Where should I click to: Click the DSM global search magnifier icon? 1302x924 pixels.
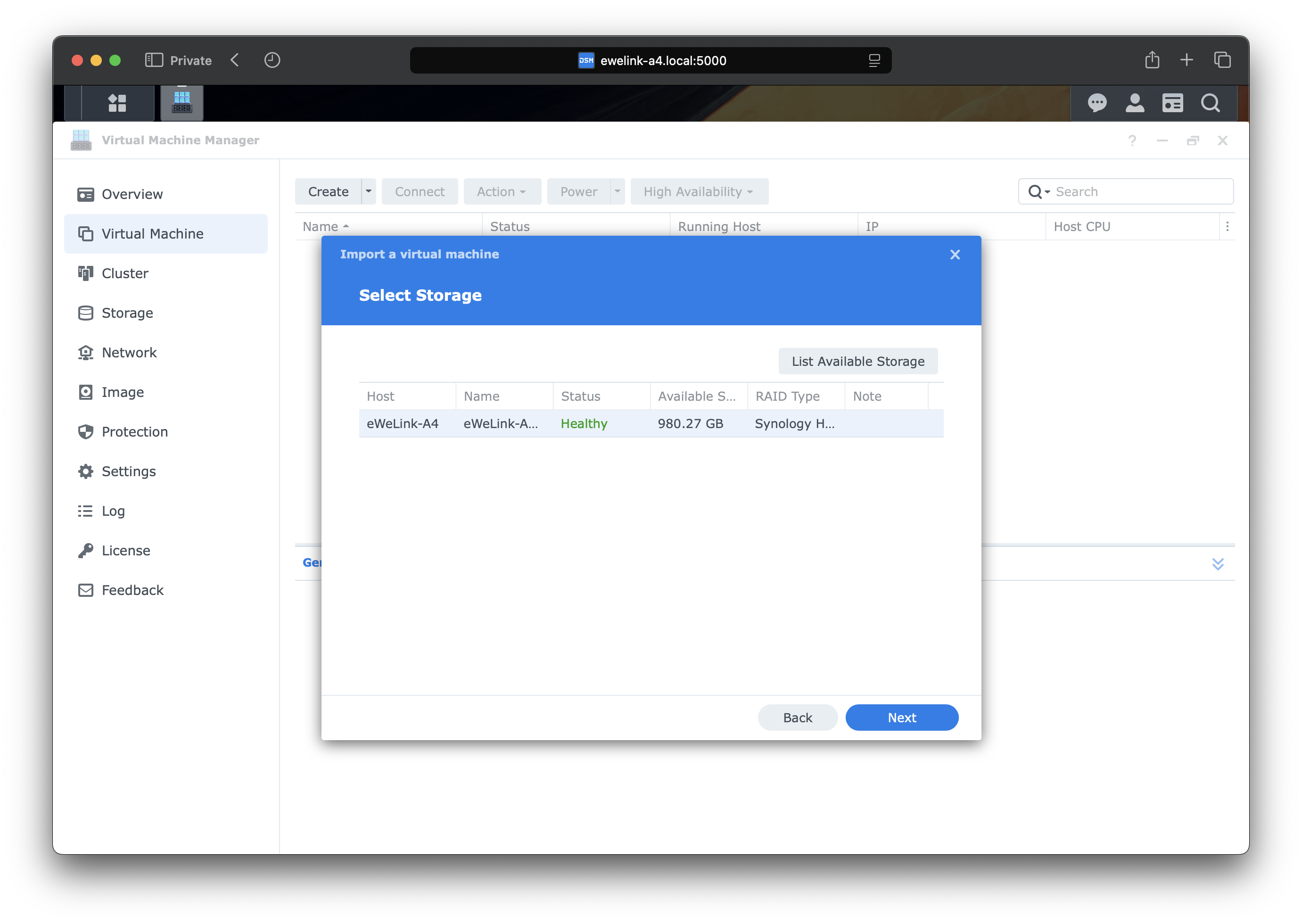(1210, 103)
